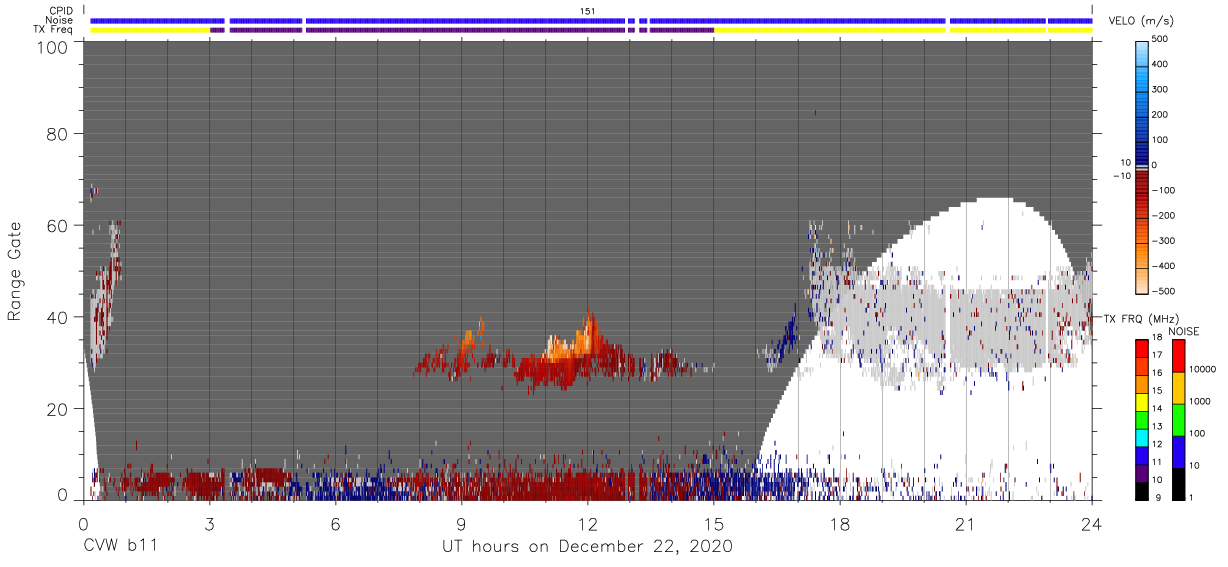
Task: Click x-axis tick label 12
Action: pyautogui.click(x=587, y=524)
